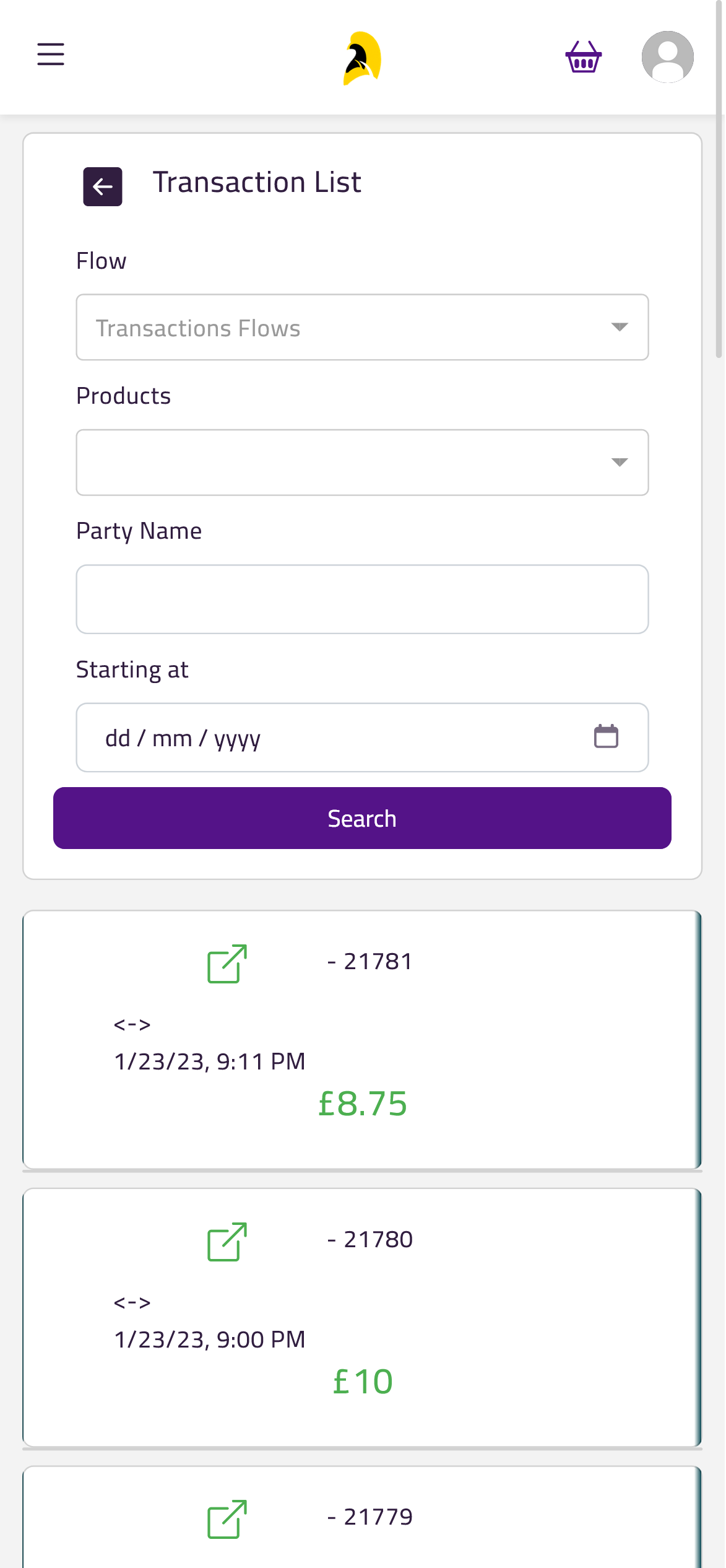
Task: Click the Starting at date field
Action: (x=362, y=738)
